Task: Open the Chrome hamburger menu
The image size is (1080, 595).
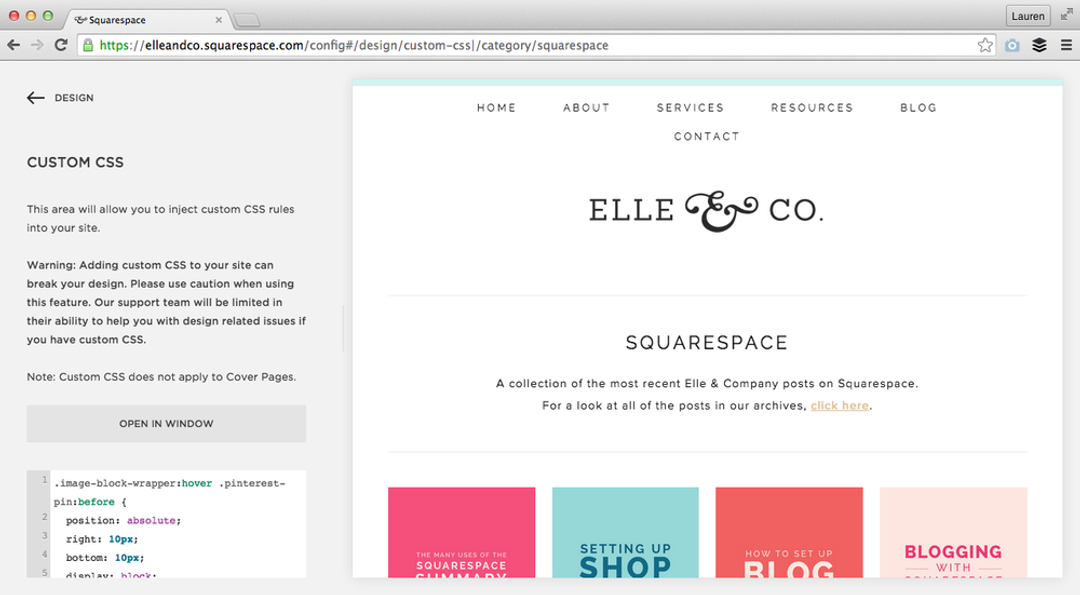Action: (1066, 45)
